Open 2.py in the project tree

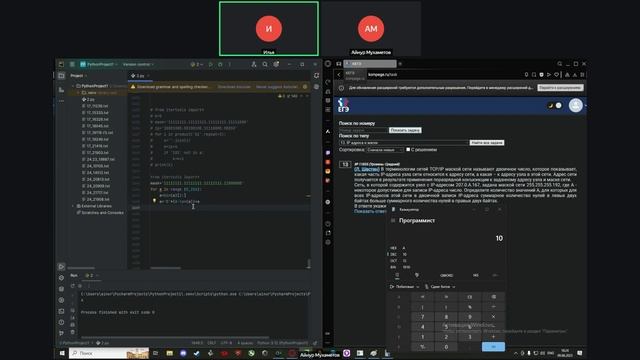click(x=88, y=99)
